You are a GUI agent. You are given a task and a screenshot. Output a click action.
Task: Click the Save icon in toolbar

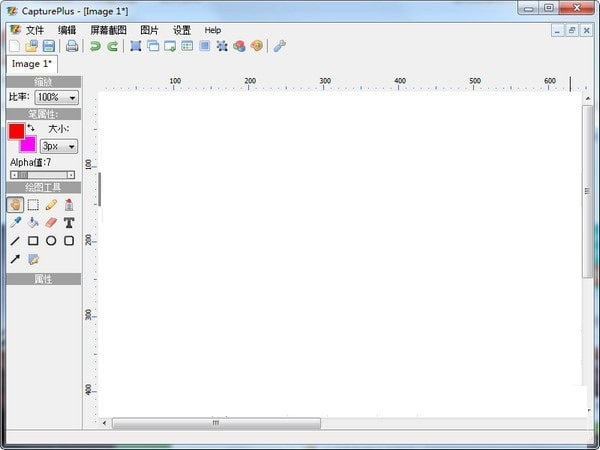(48, 46)
